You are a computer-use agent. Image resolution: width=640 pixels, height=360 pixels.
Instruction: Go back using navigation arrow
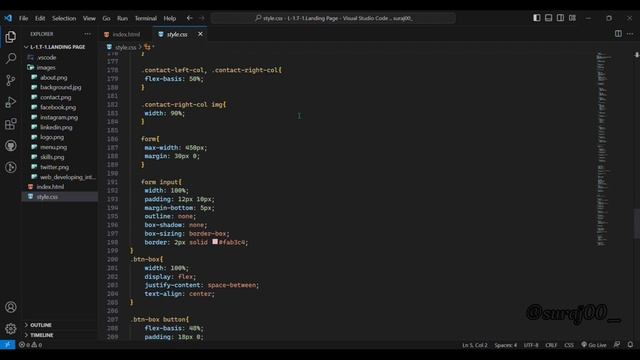click(x=189, y=18)
